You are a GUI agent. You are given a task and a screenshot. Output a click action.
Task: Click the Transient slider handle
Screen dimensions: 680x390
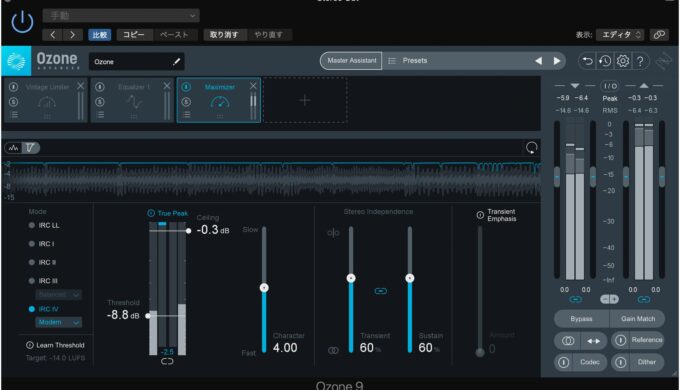(x=351, y=278)
